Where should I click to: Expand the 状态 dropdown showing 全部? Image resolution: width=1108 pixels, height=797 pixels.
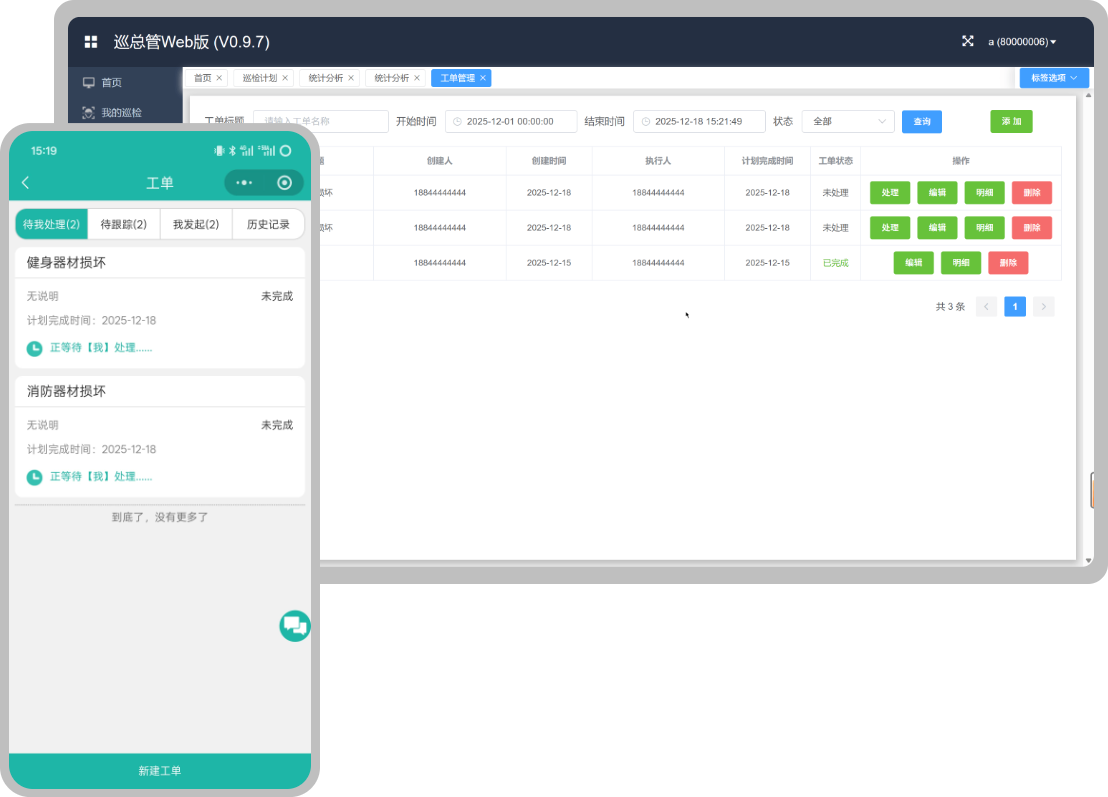tap(847, 121)
